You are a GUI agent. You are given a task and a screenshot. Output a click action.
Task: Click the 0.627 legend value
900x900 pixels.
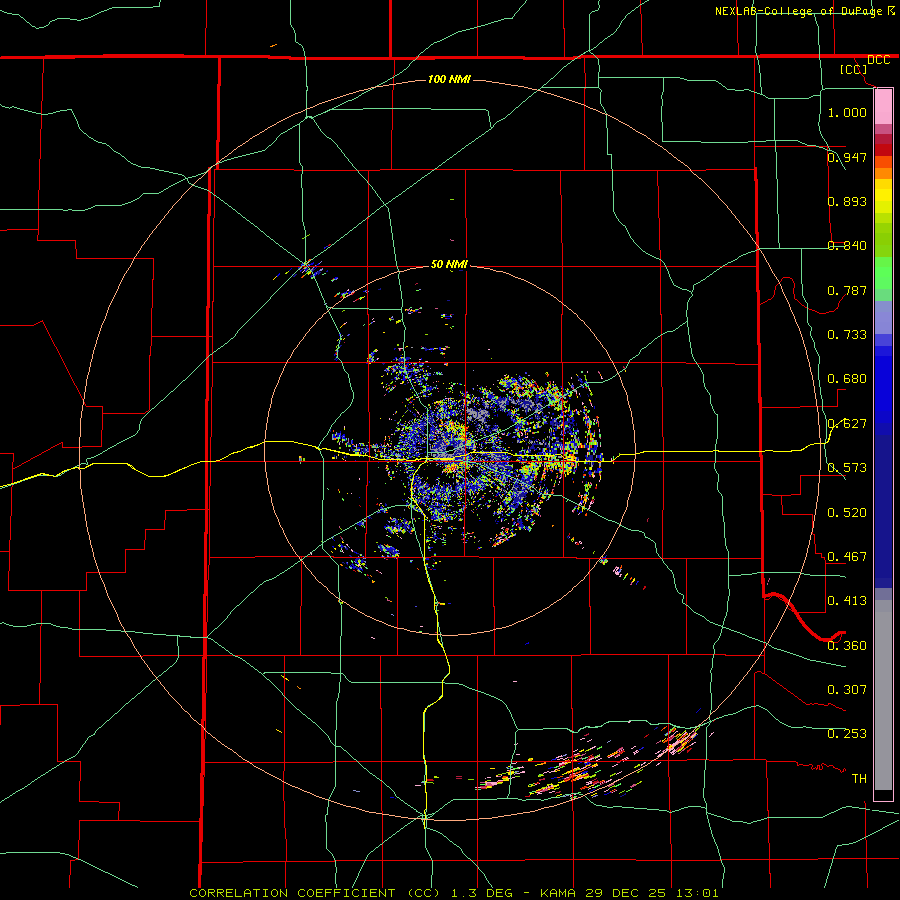point(847,424)
